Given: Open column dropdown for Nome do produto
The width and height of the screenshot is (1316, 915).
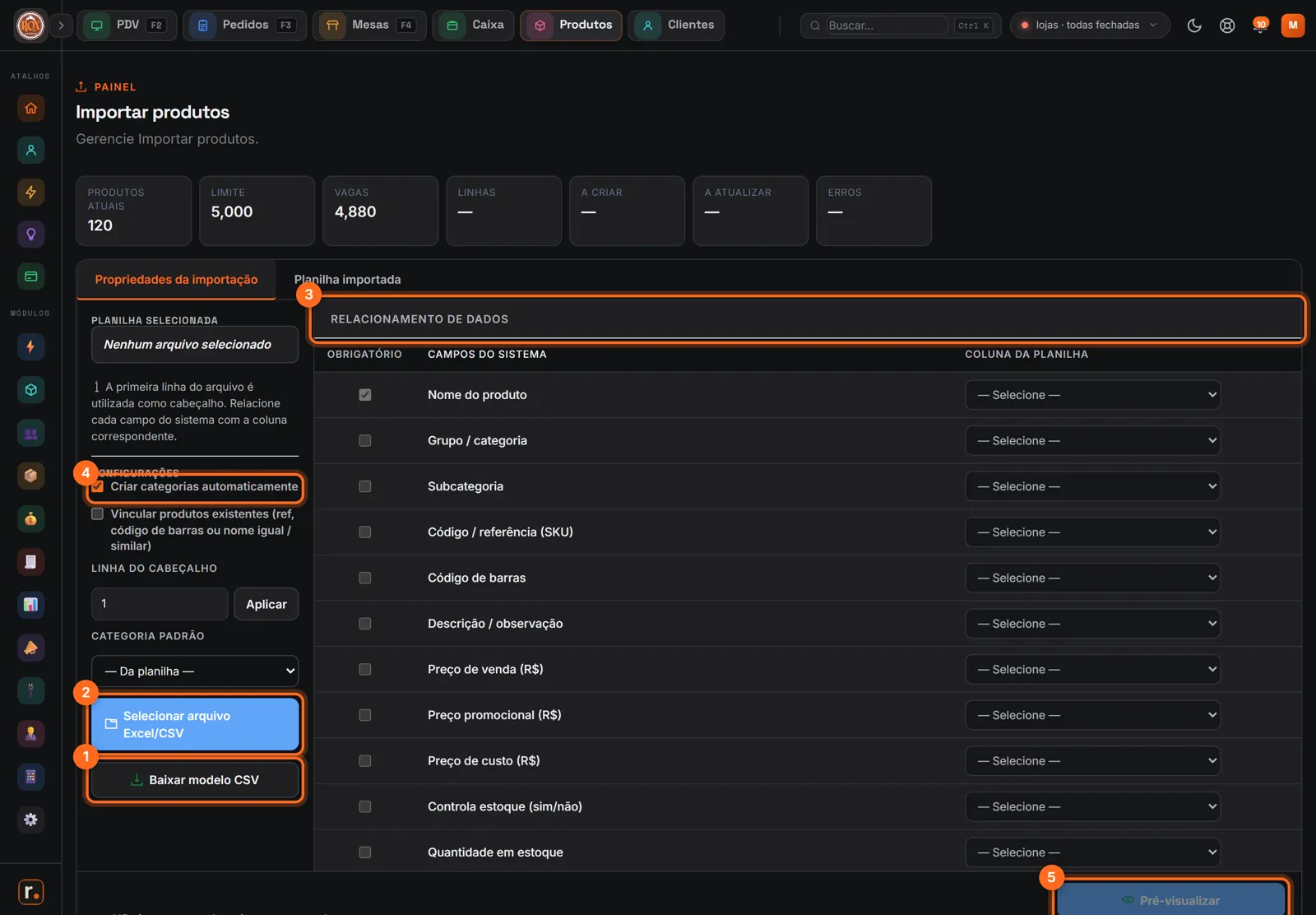Looking at the screenshot, I should pyautogui.click(x=1092, y=395).
